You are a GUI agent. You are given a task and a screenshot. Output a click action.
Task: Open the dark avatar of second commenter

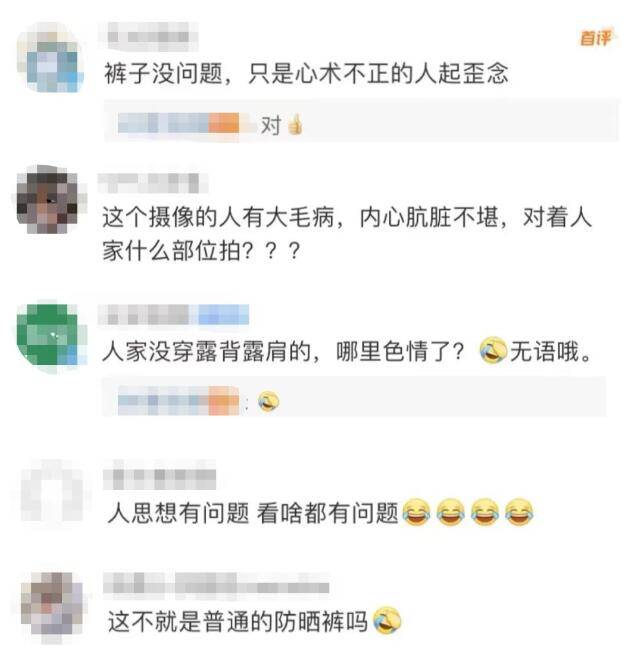pyautogui.click(x=50, y=200)
